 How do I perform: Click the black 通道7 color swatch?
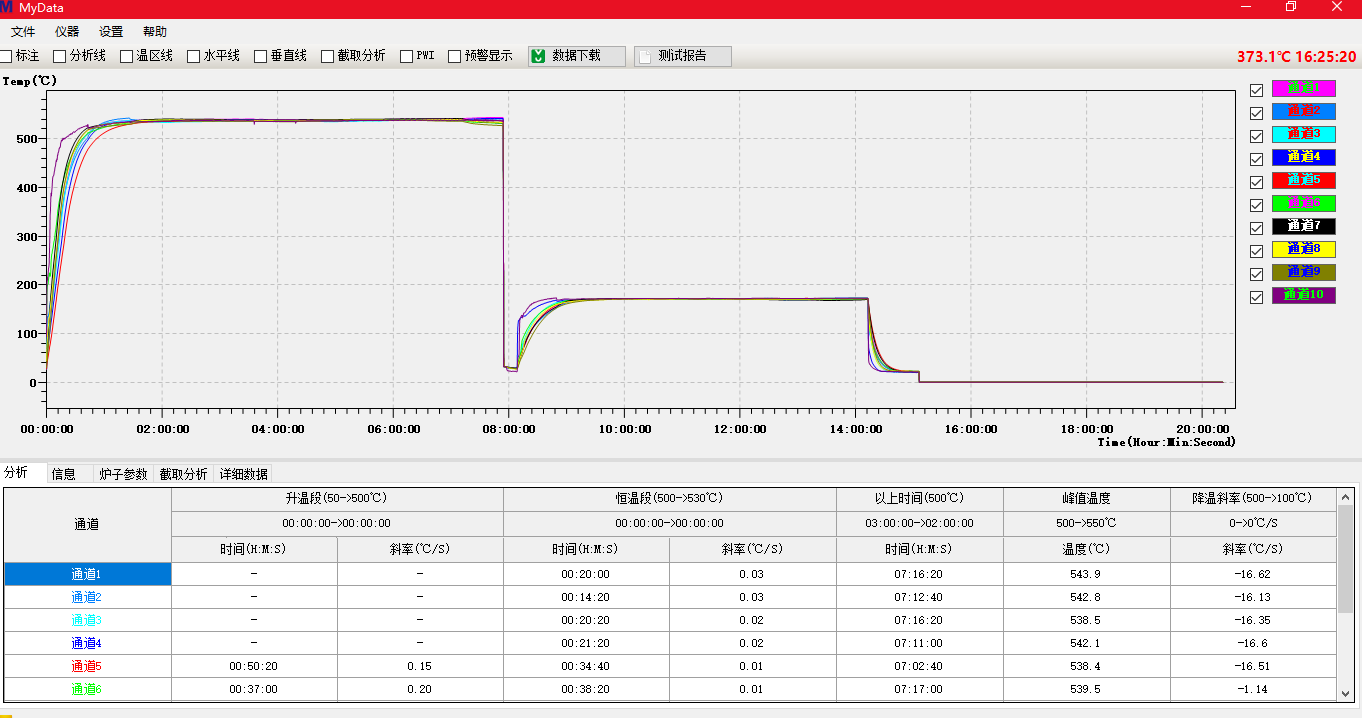(1303, 226)
